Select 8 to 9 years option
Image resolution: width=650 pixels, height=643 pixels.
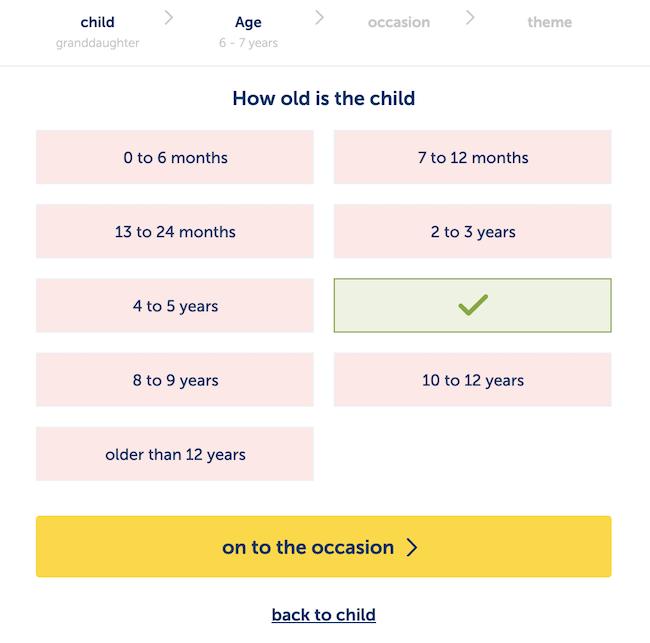click(x=175, y=380)
